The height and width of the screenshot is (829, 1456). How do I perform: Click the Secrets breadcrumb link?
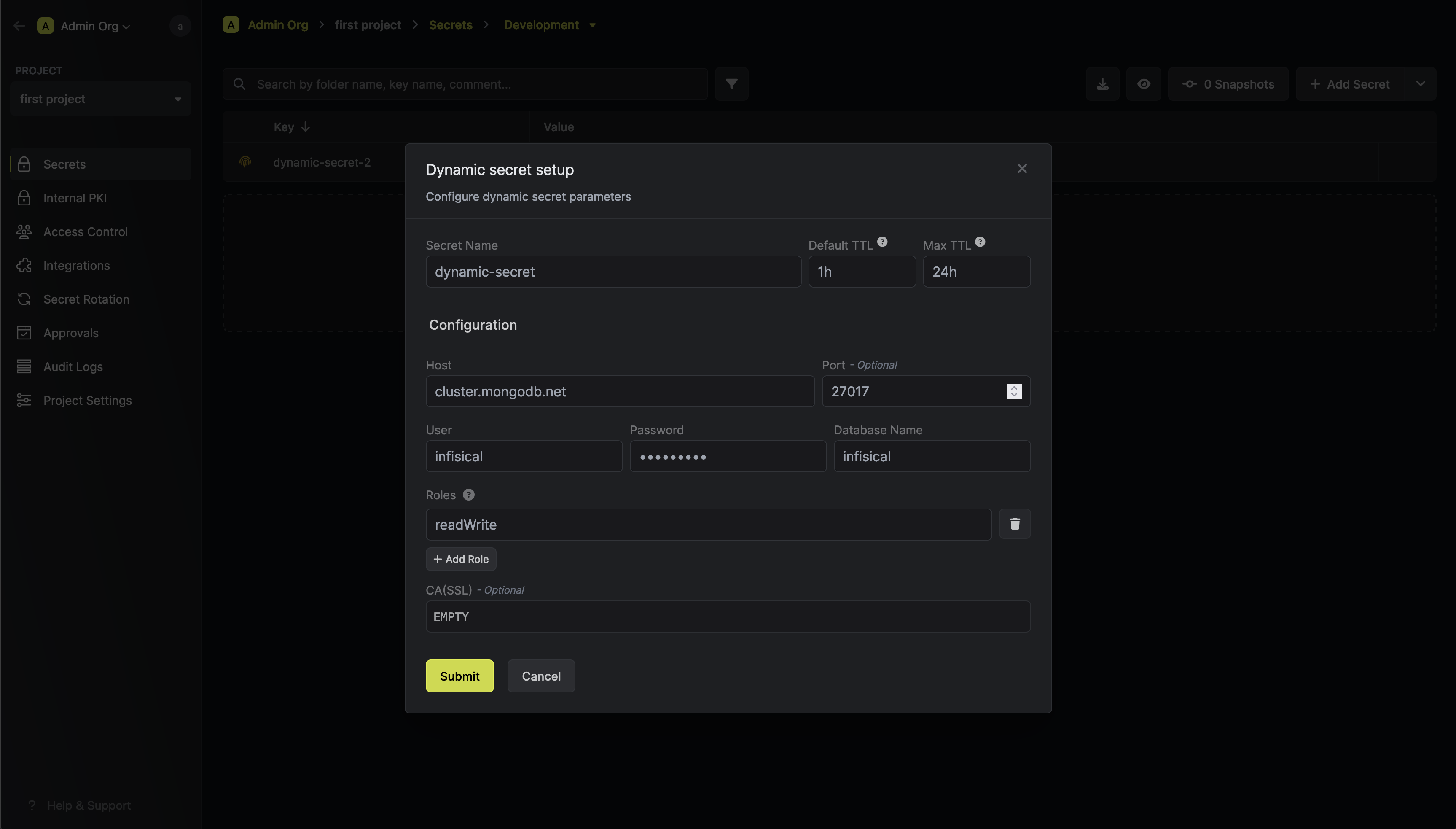[450, 25]
